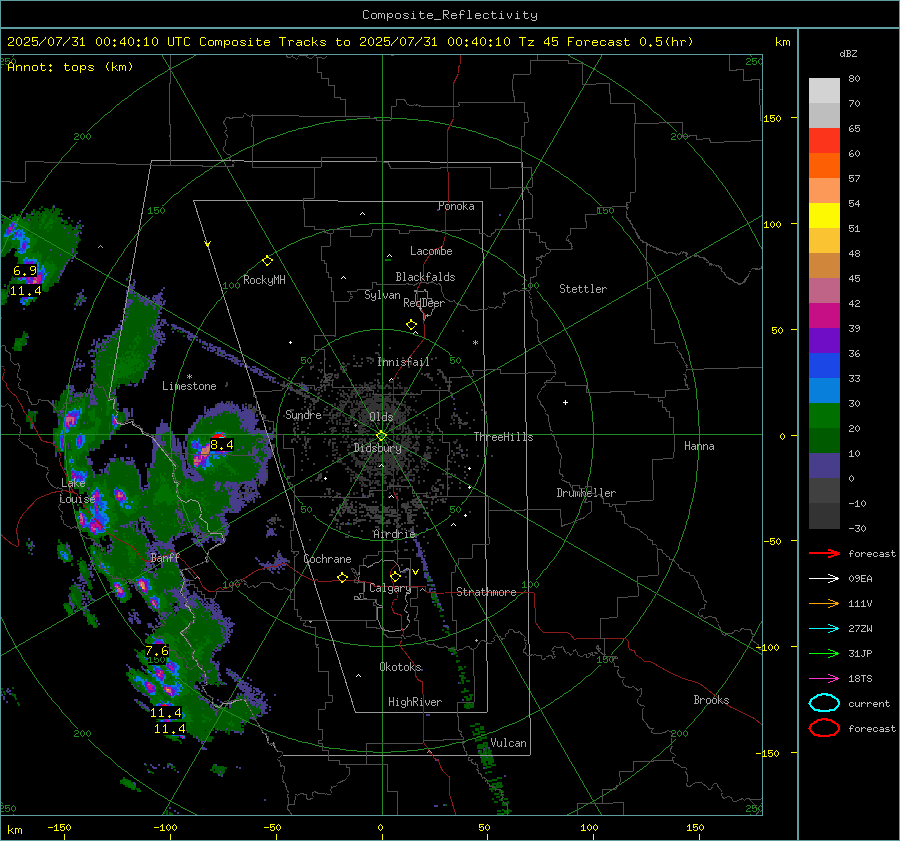The height and width of the screenshot is (841, 900).
Task: Click the Ponoka city label
Action: coord(456,206)
